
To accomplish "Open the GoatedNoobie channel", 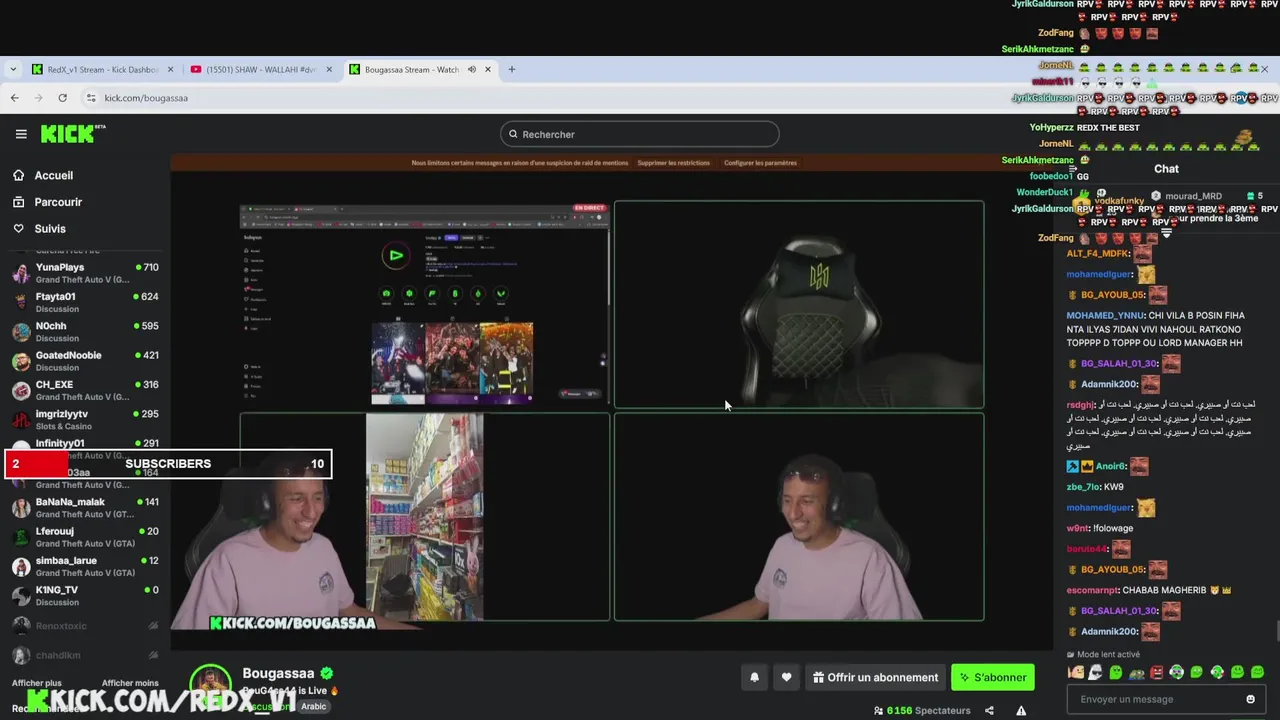I will (x=84, y=361).
